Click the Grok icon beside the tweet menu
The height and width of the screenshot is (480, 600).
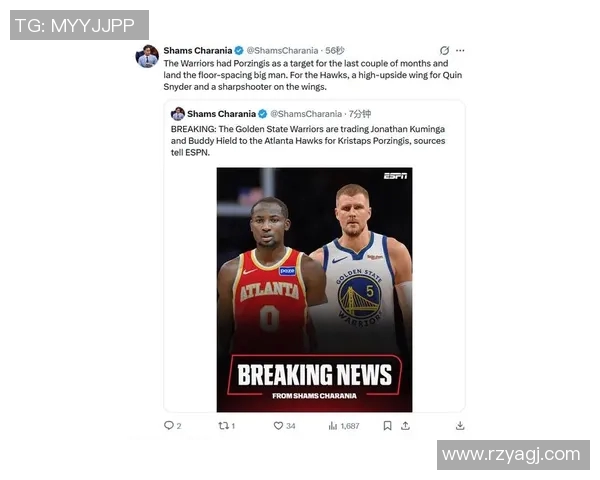444,50
